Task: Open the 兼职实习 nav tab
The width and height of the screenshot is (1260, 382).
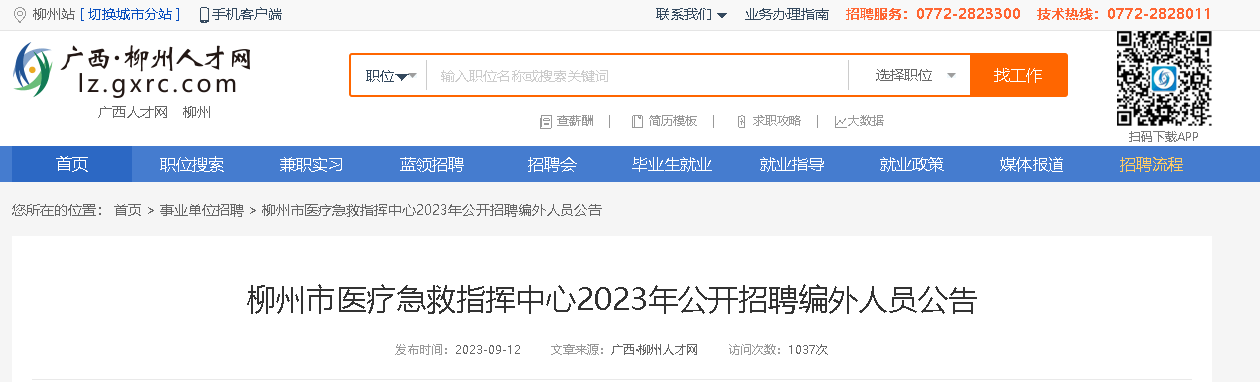Action: 312,164
